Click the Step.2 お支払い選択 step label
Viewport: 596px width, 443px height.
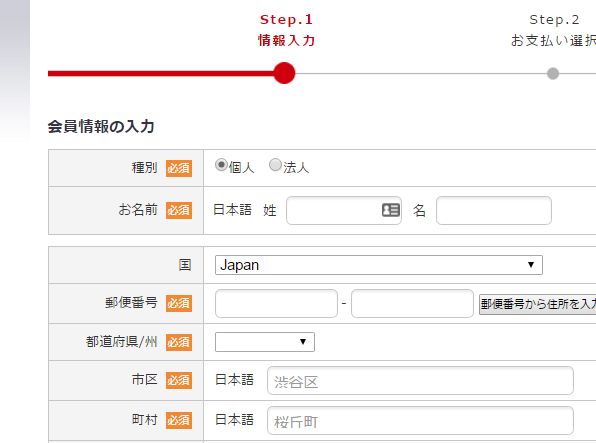click(x=553, y=30)
